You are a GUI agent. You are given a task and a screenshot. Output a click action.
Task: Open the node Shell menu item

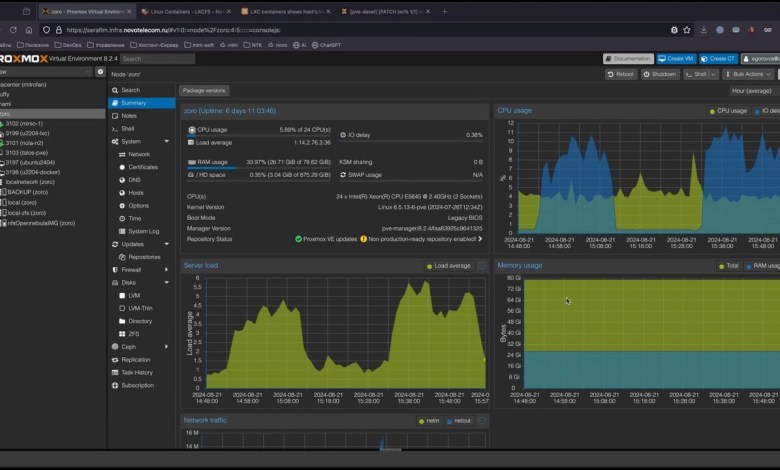141,129
